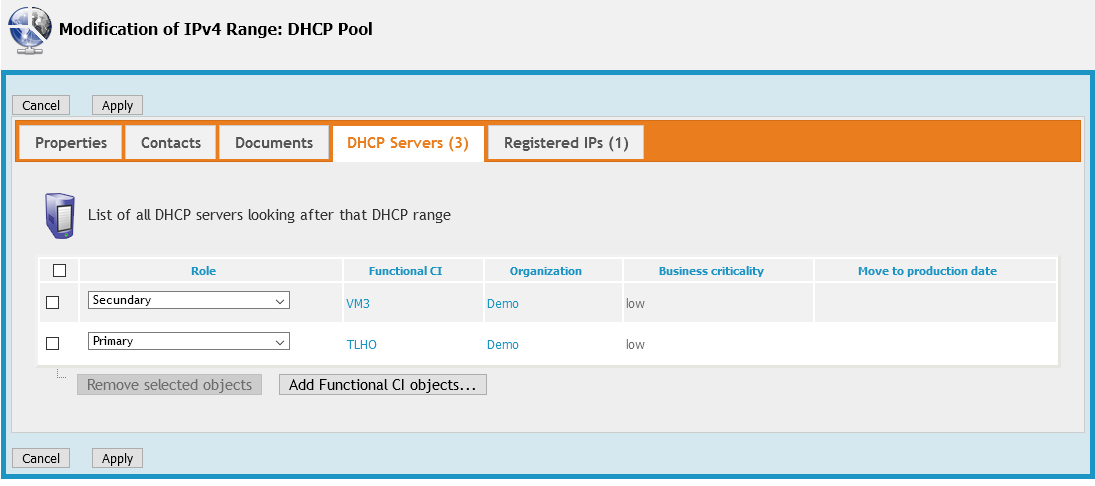Check the box for the VM3 row

click(x=53, y=302)
